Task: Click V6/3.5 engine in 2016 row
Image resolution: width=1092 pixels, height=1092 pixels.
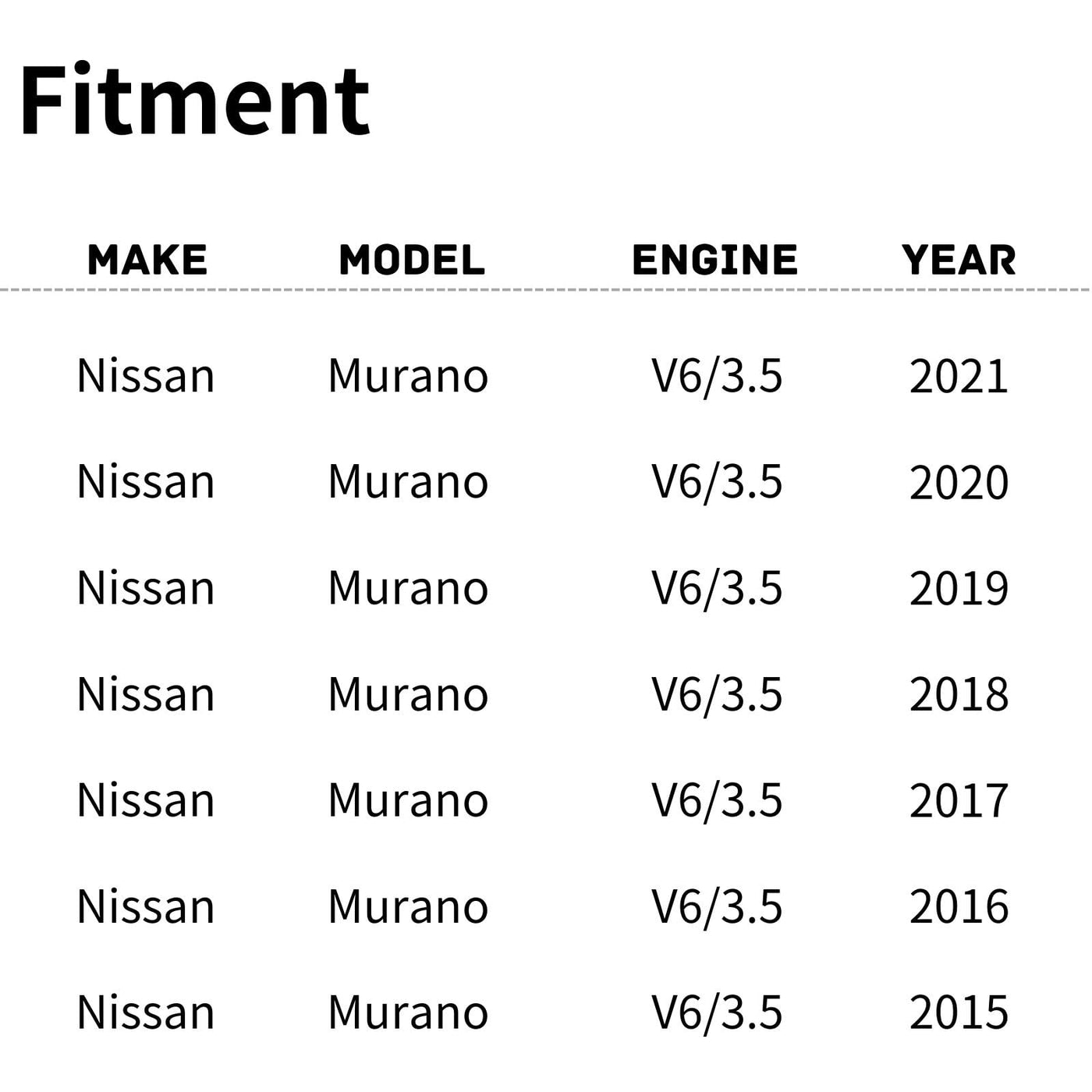Action: (x=717, y=907)
